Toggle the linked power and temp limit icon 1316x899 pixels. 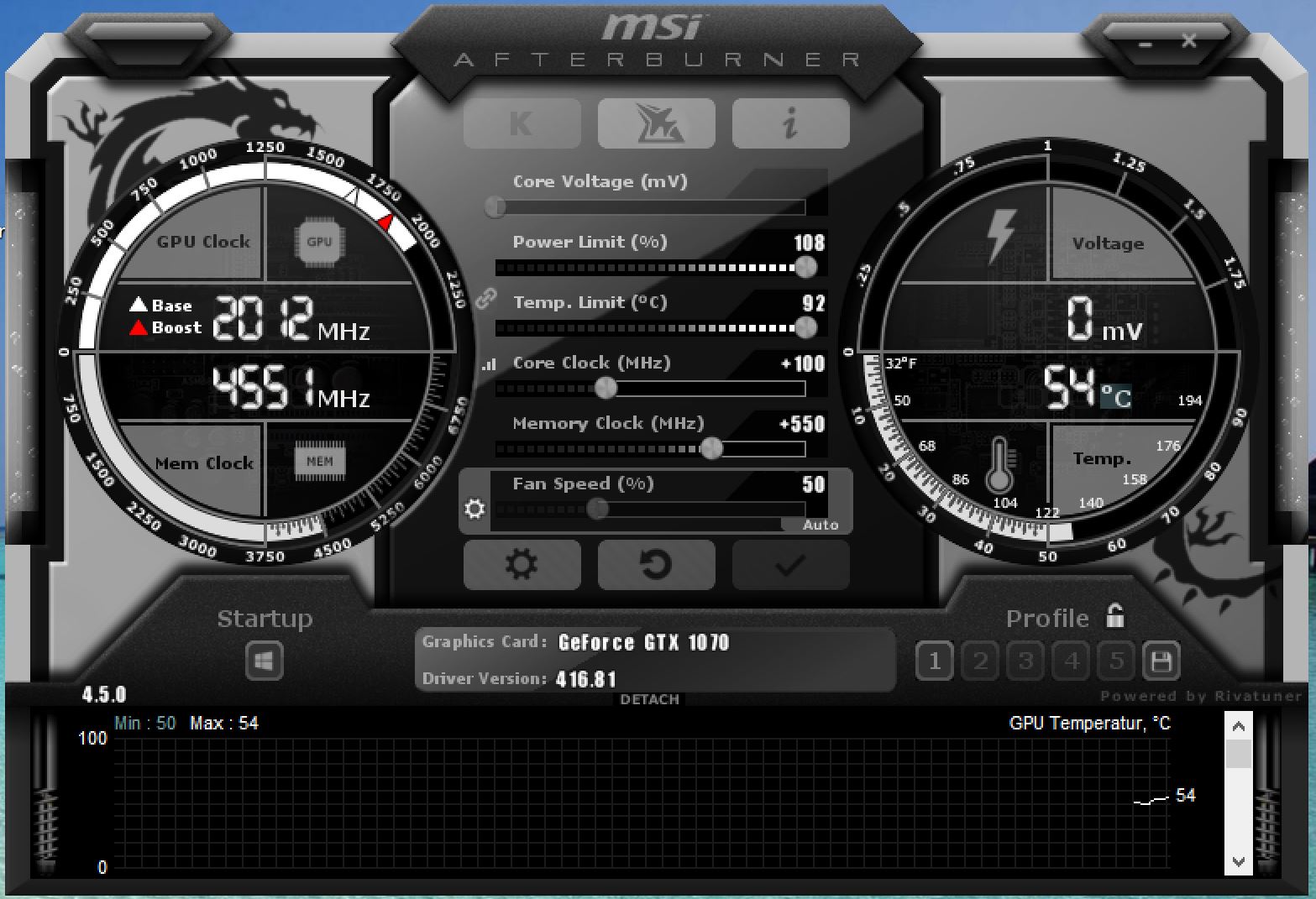485,298
